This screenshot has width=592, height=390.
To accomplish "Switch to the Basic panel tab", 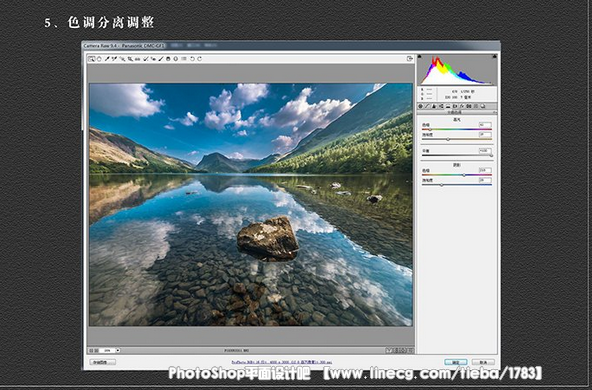I will point(420,106).
